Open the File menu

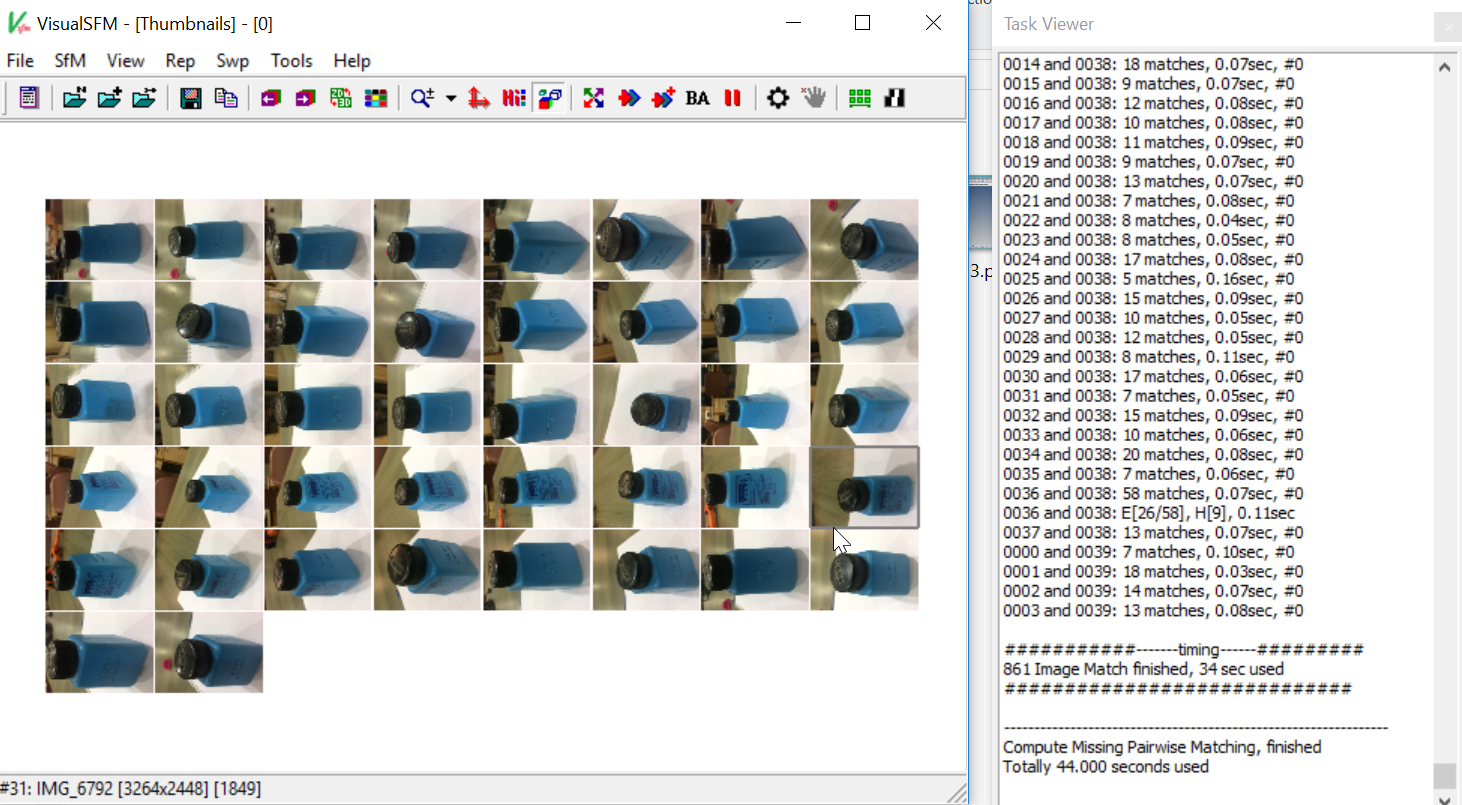20,61
